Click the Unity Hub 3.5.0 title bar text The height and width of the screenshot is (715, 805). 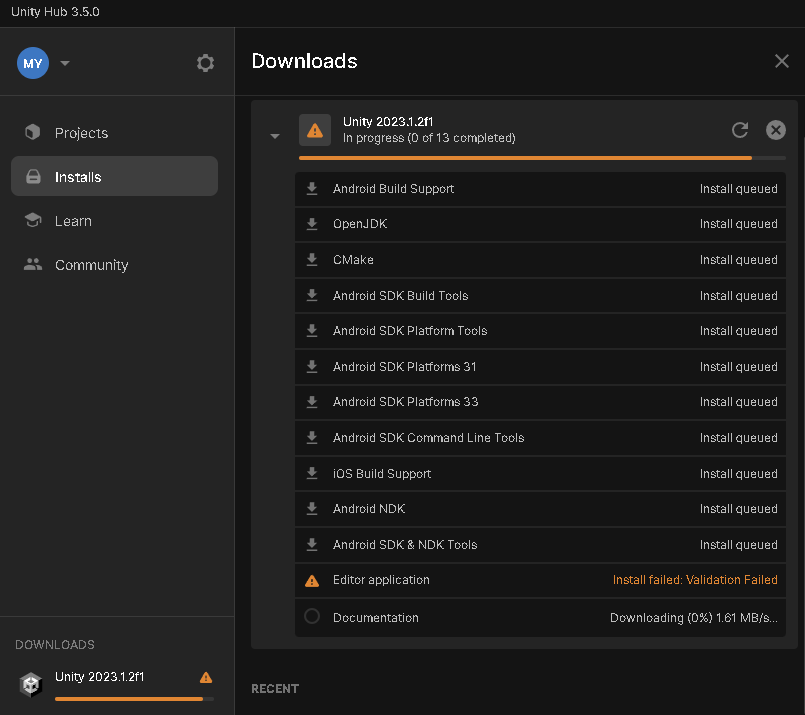(x=55, y=12)
